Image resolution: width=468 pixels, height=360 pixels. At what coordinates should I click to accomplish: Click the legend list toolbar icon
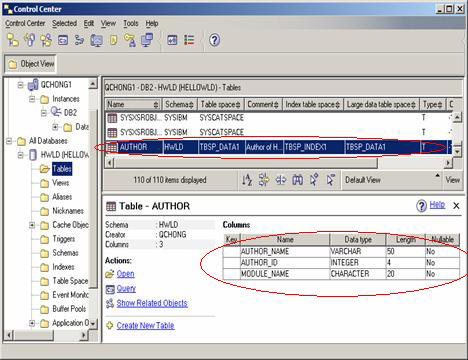click(189, 40)
